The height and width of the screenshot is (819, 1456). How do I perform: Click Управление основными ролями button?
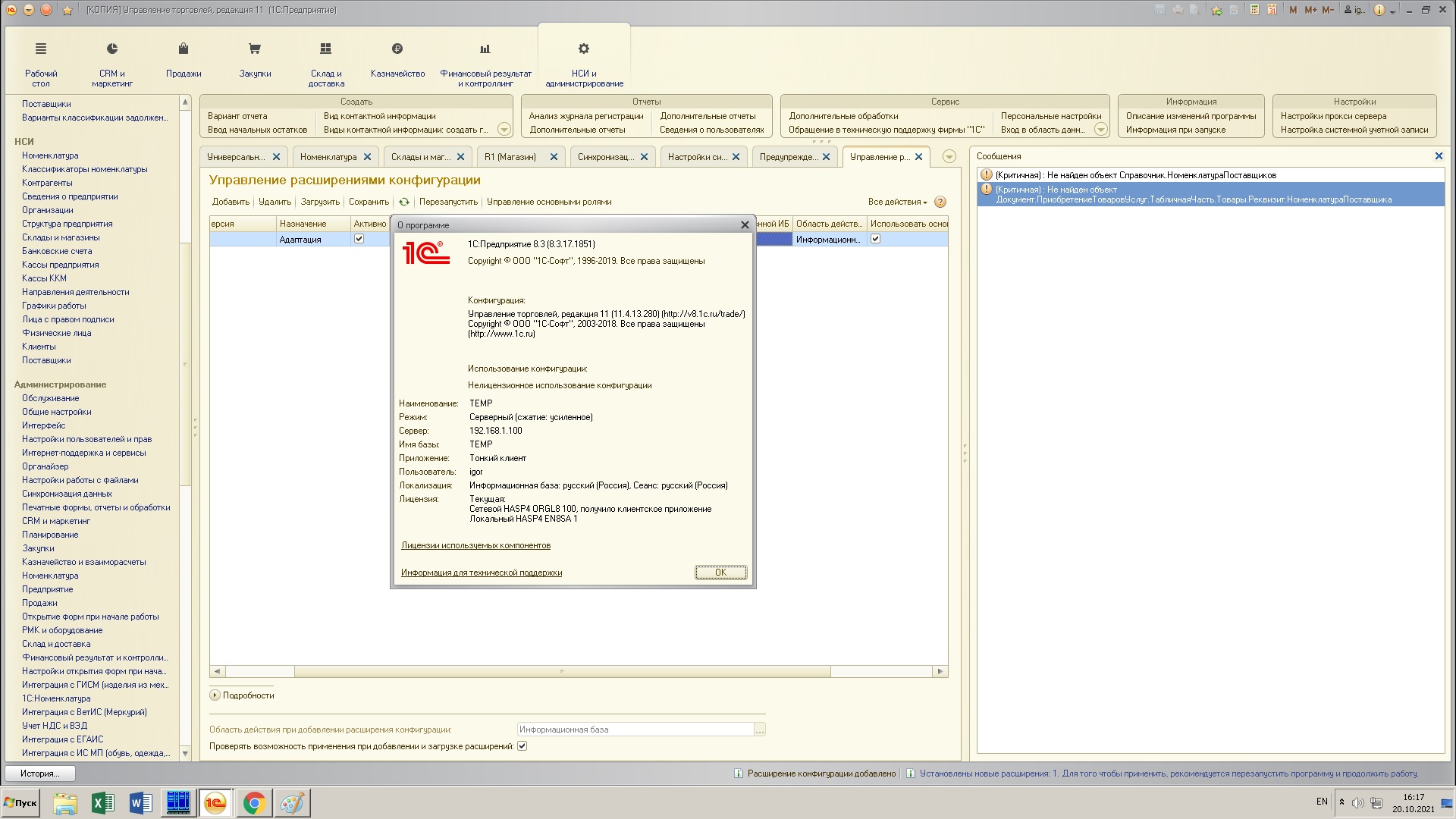(x=549, y=202)
